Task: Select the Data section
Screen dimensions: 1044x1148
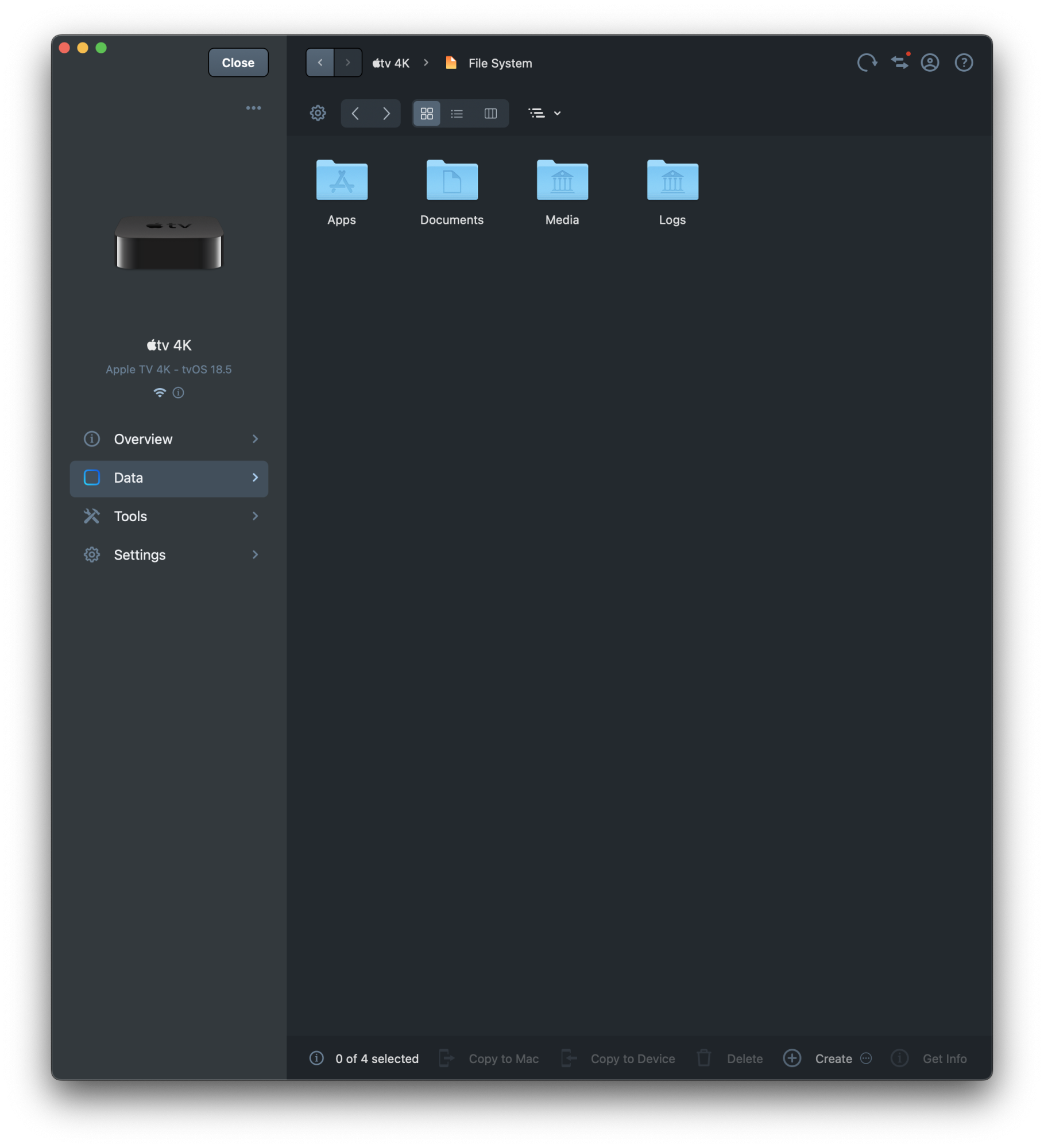Action: (169, 478)
